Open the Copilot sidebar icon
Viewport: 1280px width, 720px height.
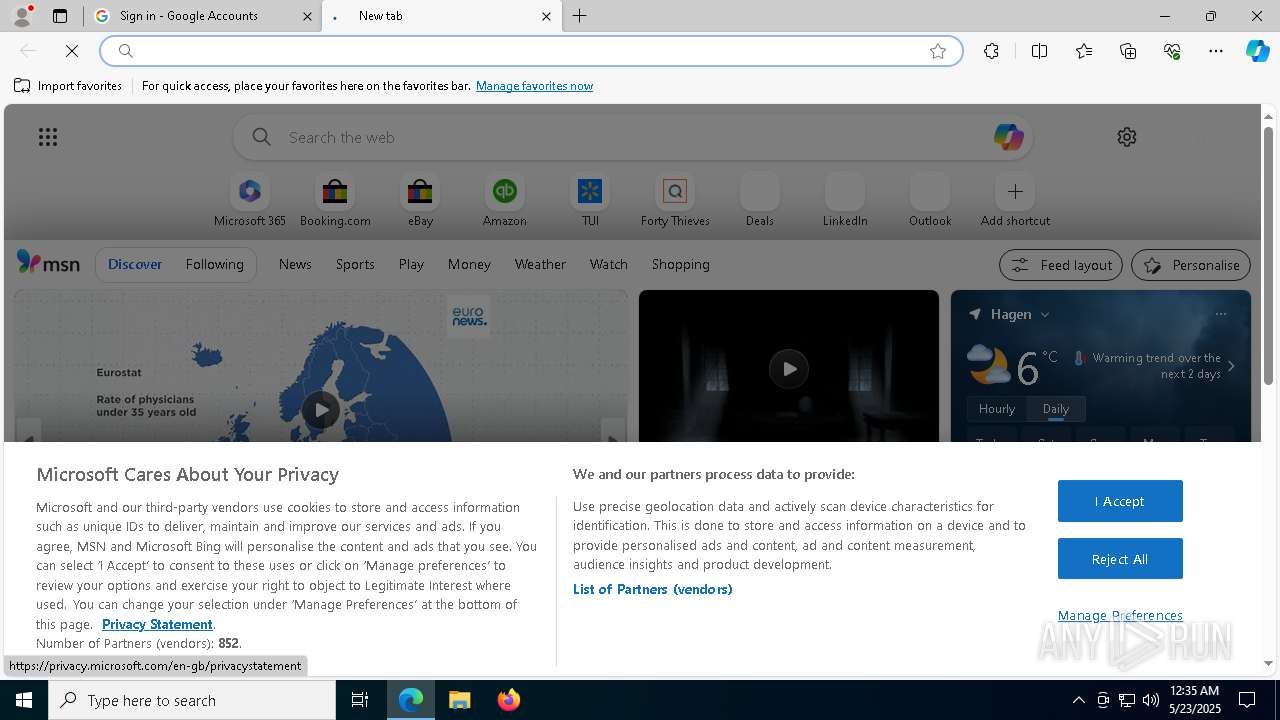[x=1257, y=51]
